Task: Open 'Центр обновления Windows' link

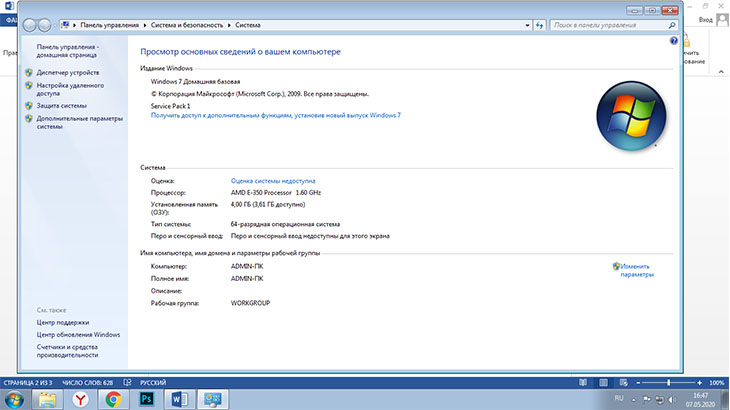Action: (78, 334)
